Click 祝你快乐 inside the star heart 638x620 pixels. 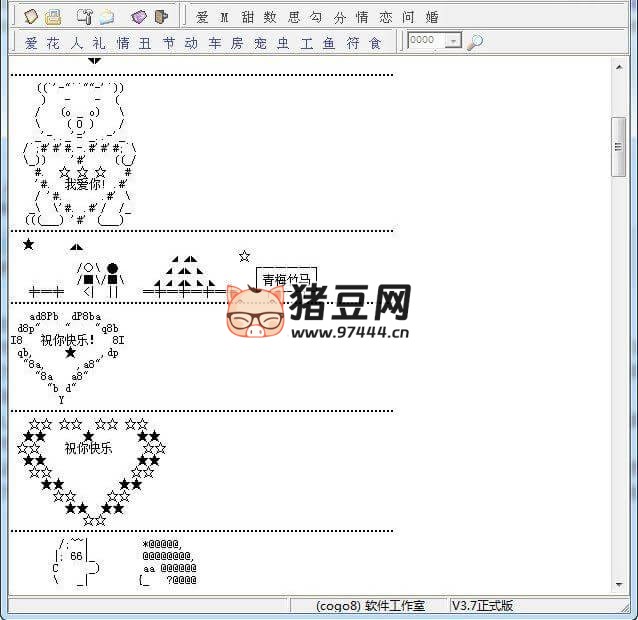point(88,448)
